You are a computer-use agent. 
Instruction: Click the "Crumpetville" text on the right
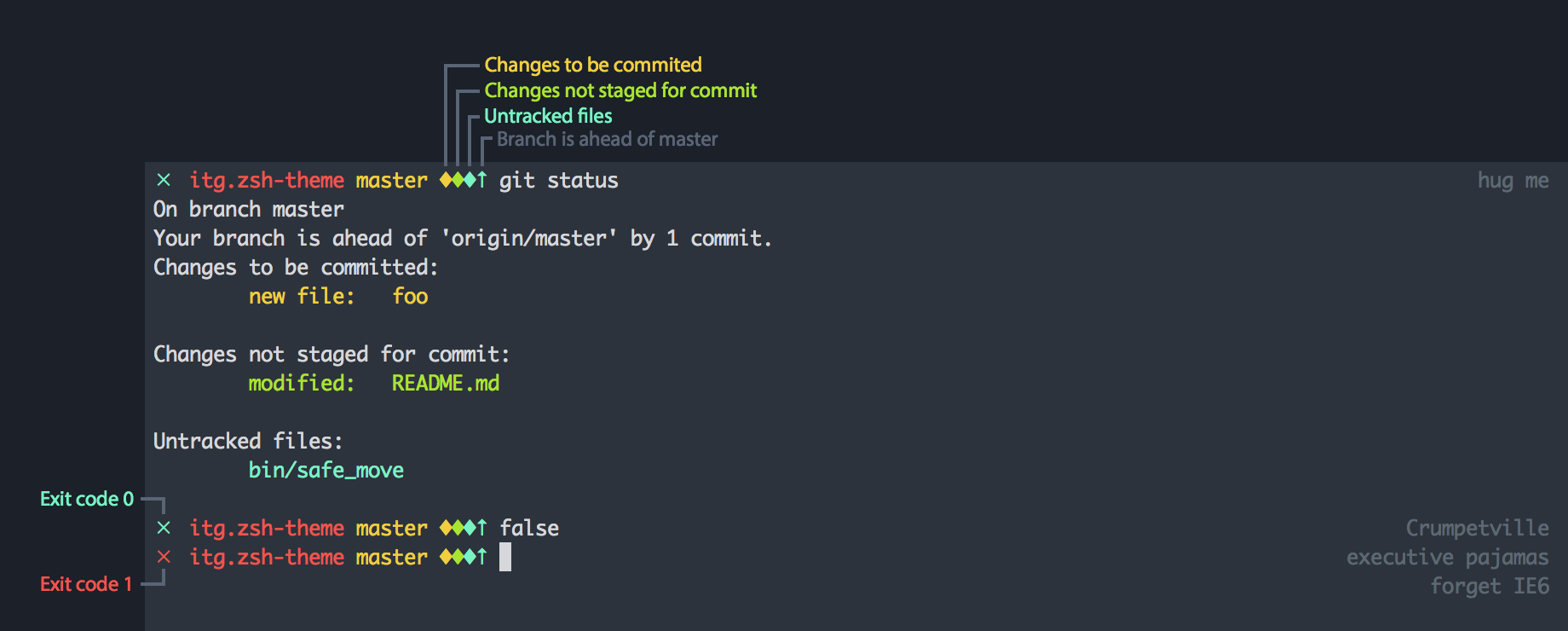click(1477, 528)
